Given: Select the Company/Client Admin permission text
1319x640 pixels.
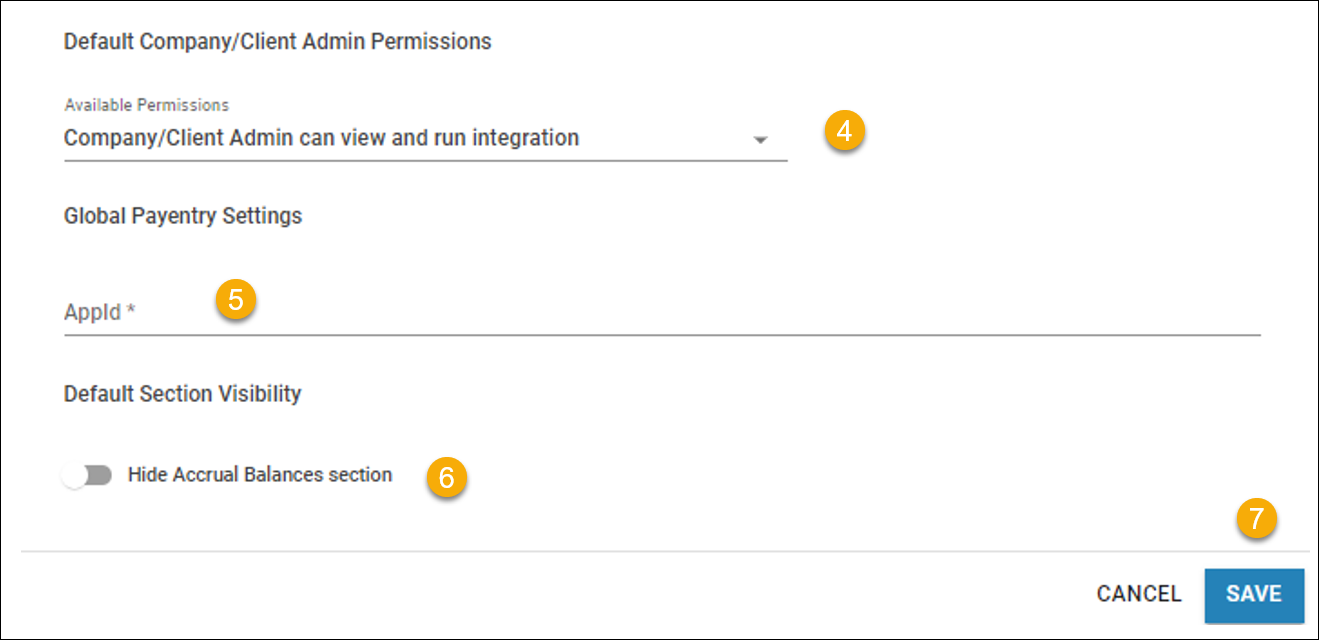Looking at the screenshot, I should [320, 137].
